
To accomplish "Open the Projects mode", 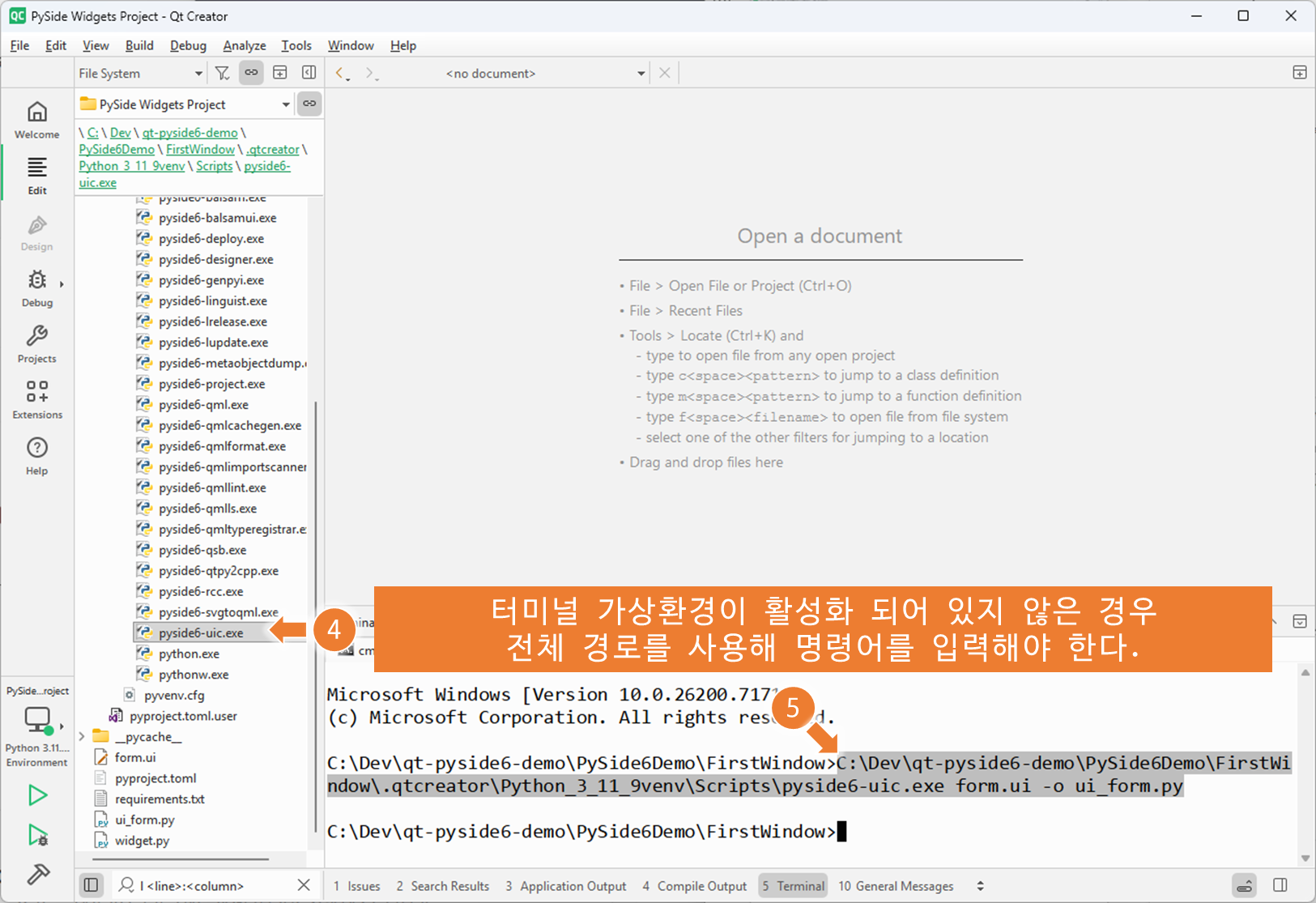I will tap(37, 344).
